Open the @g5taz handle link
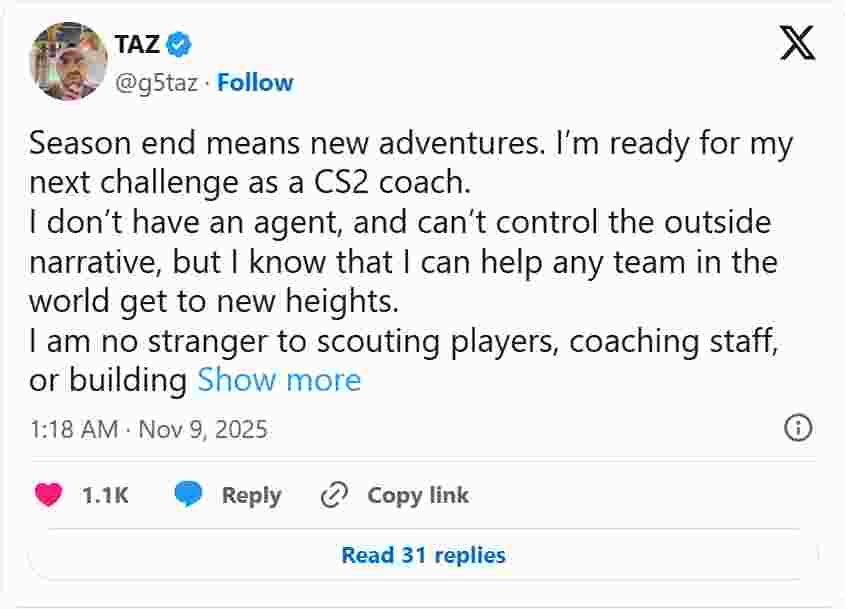Viewport: 845px width, 609px height. tap(157, 82)
